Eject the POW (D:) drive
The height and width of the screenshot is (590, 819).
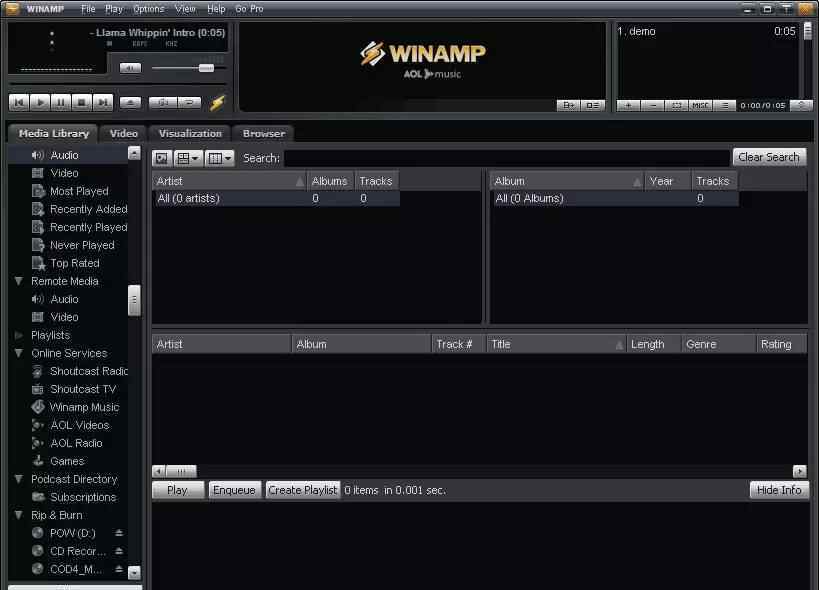(x=119, y=533)
